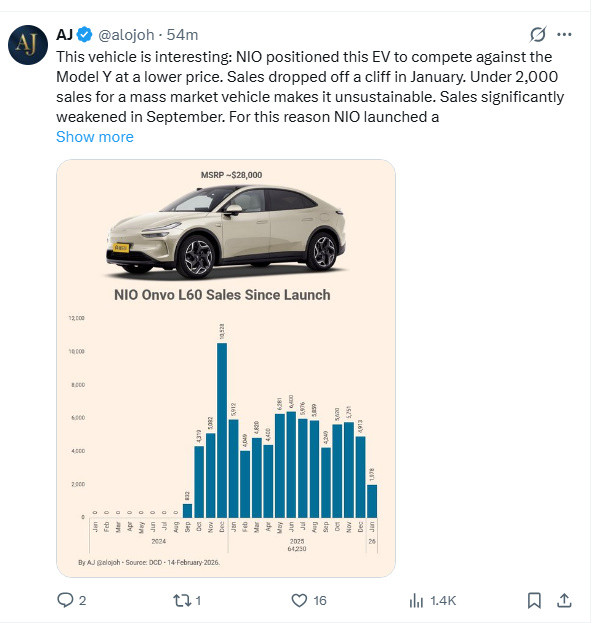
Task: Expand the post with Show more
Action: 95,136
